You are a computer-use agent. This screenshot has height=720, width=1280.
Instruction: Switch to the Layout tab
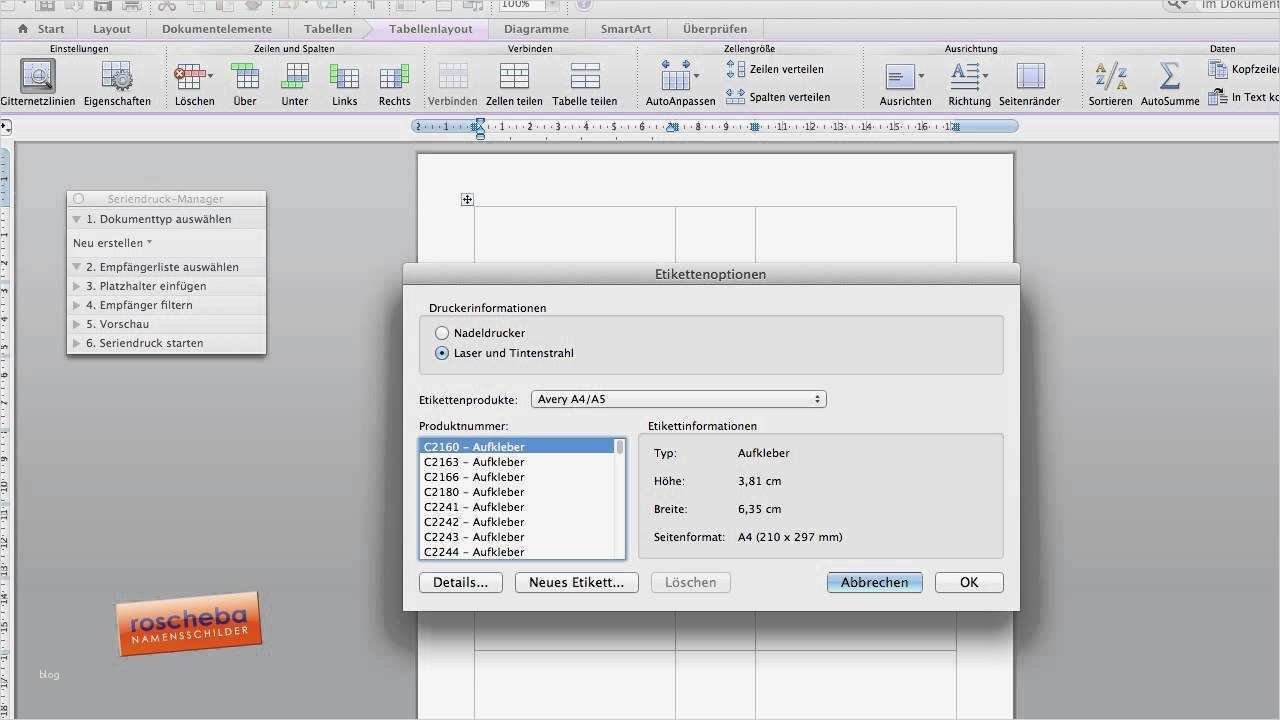pyautogui.click(x=111, y=29)
